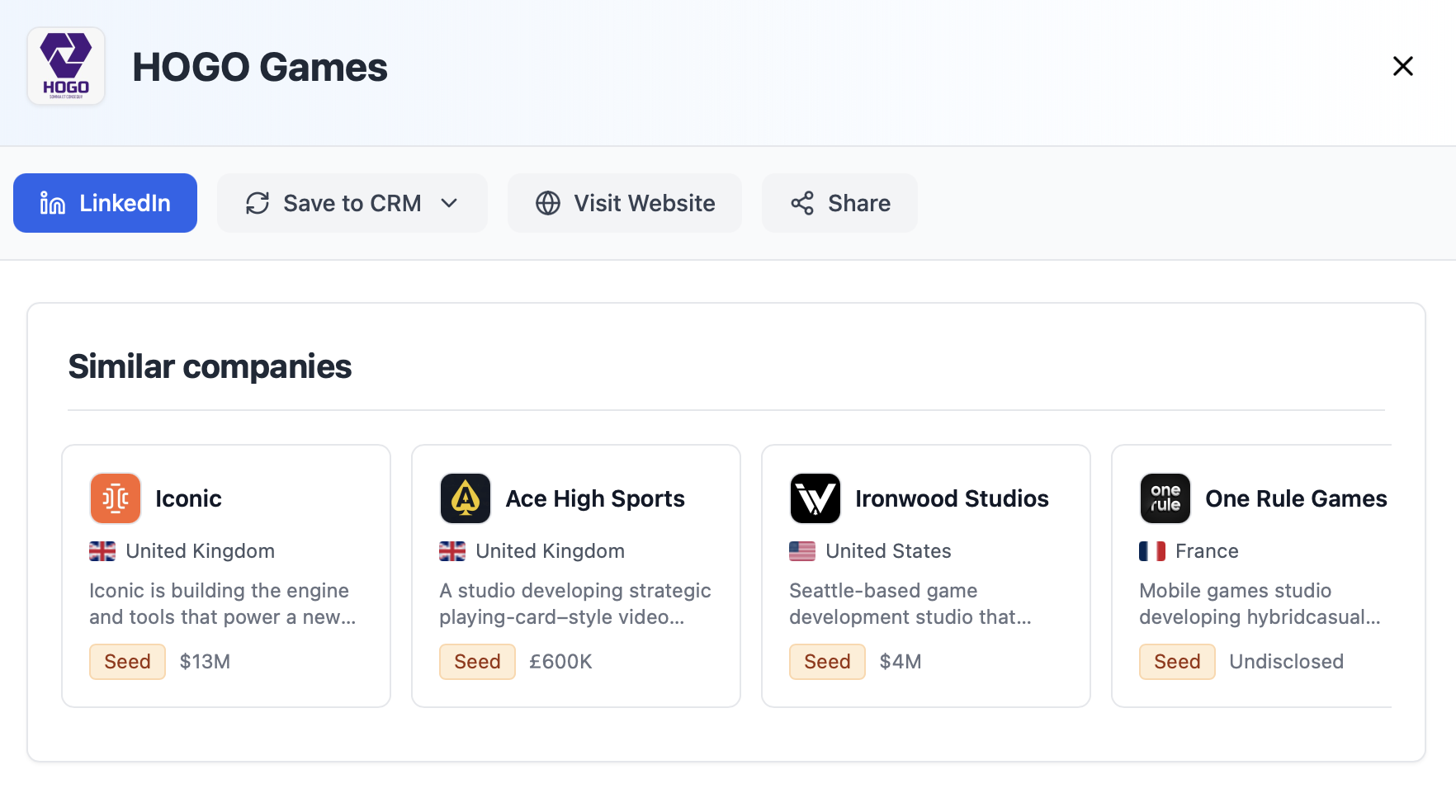Click the HOGO Games company logo
Viewport: 1456px width, 812px height.
(x=65, y=66)
